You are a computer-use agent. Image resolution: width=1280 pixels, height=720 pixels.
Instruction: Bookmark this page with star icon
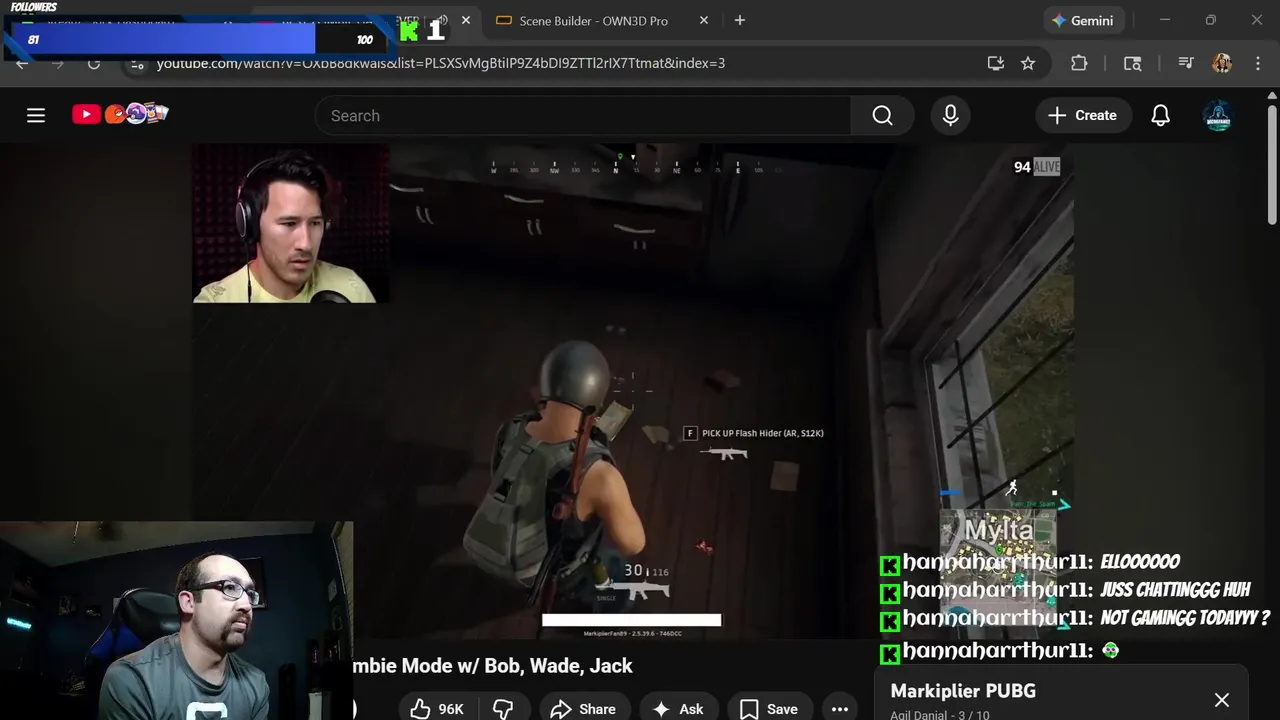[x=1028, y=63]
